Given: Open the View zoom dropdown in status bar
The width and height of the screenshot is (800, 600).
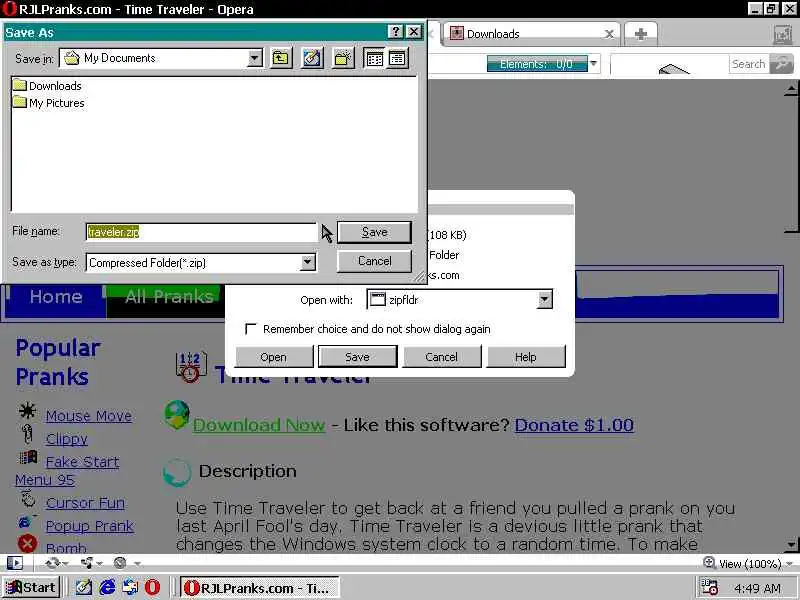Looking at the screenshot, I should [x=790, y=563].
